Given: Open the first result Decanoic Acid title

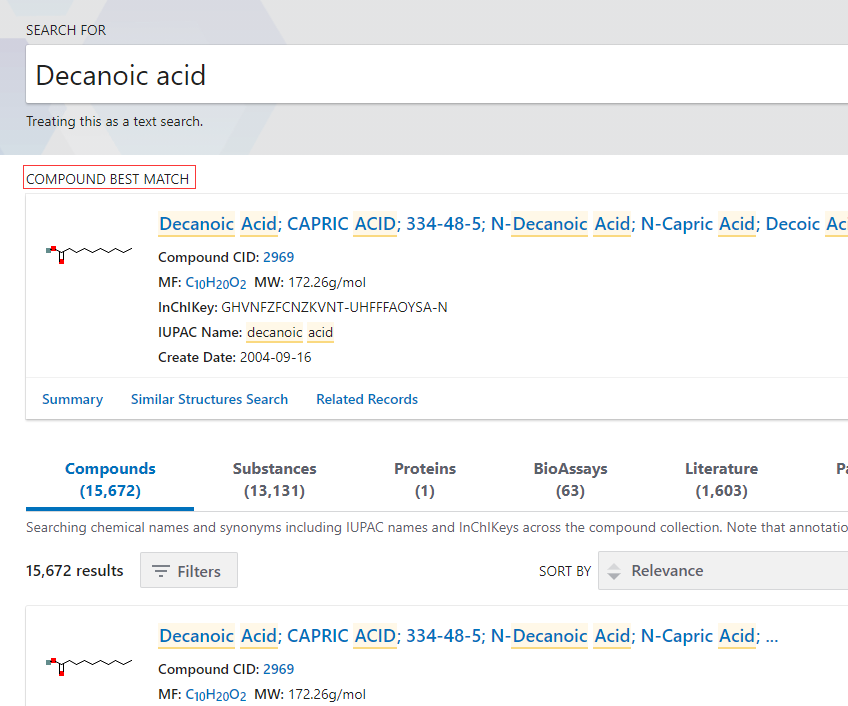Looking at the screenshot, I should point(468,636).
